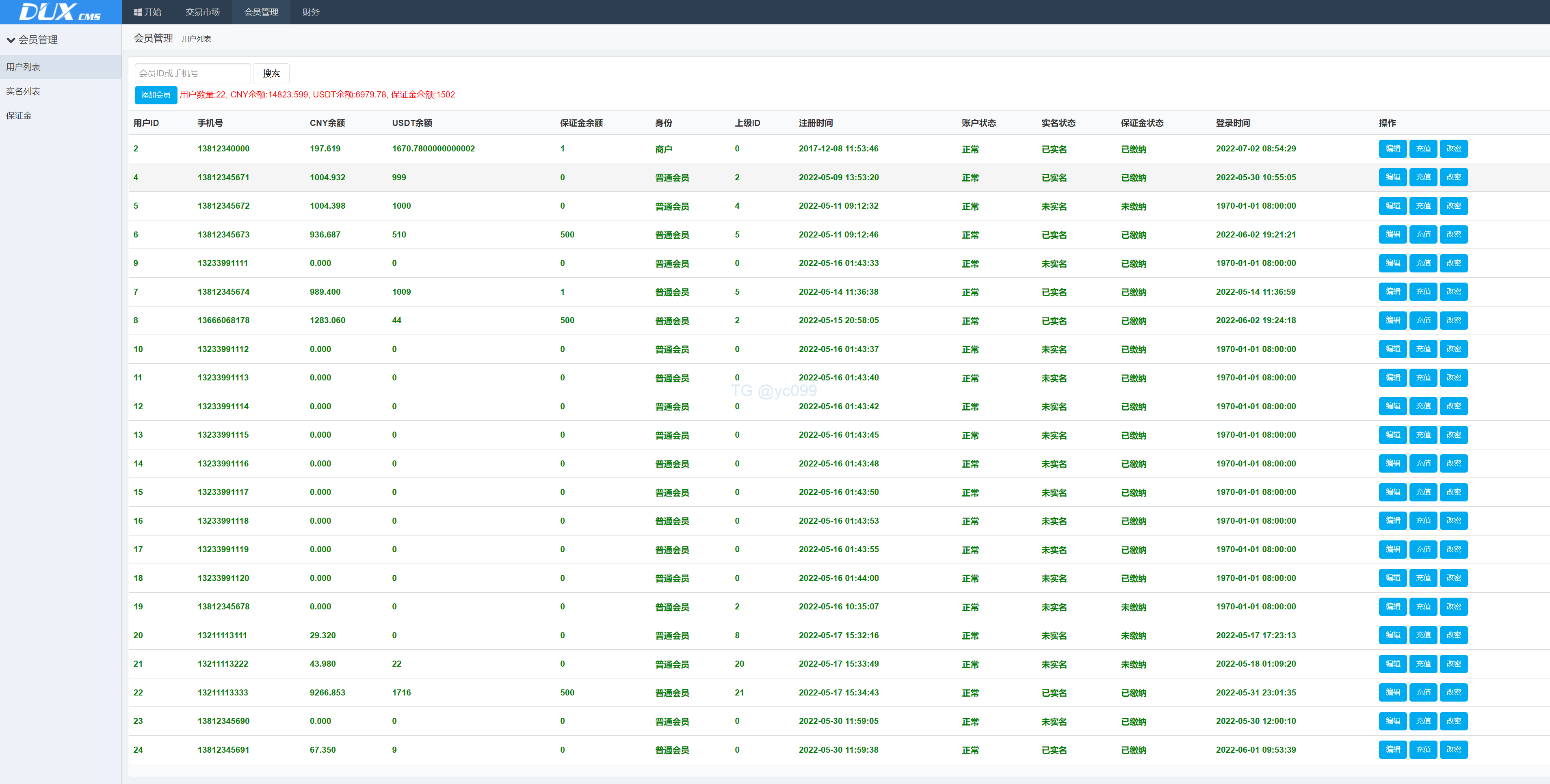Open the 财务 top menu

[310, 12]
